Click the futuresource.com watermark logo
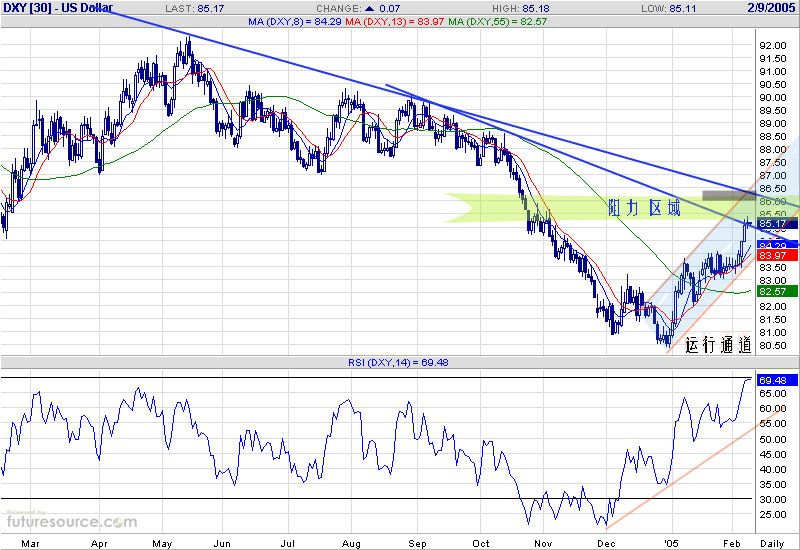800x550 pixels. pyautogui.click(x=71, y=521)
